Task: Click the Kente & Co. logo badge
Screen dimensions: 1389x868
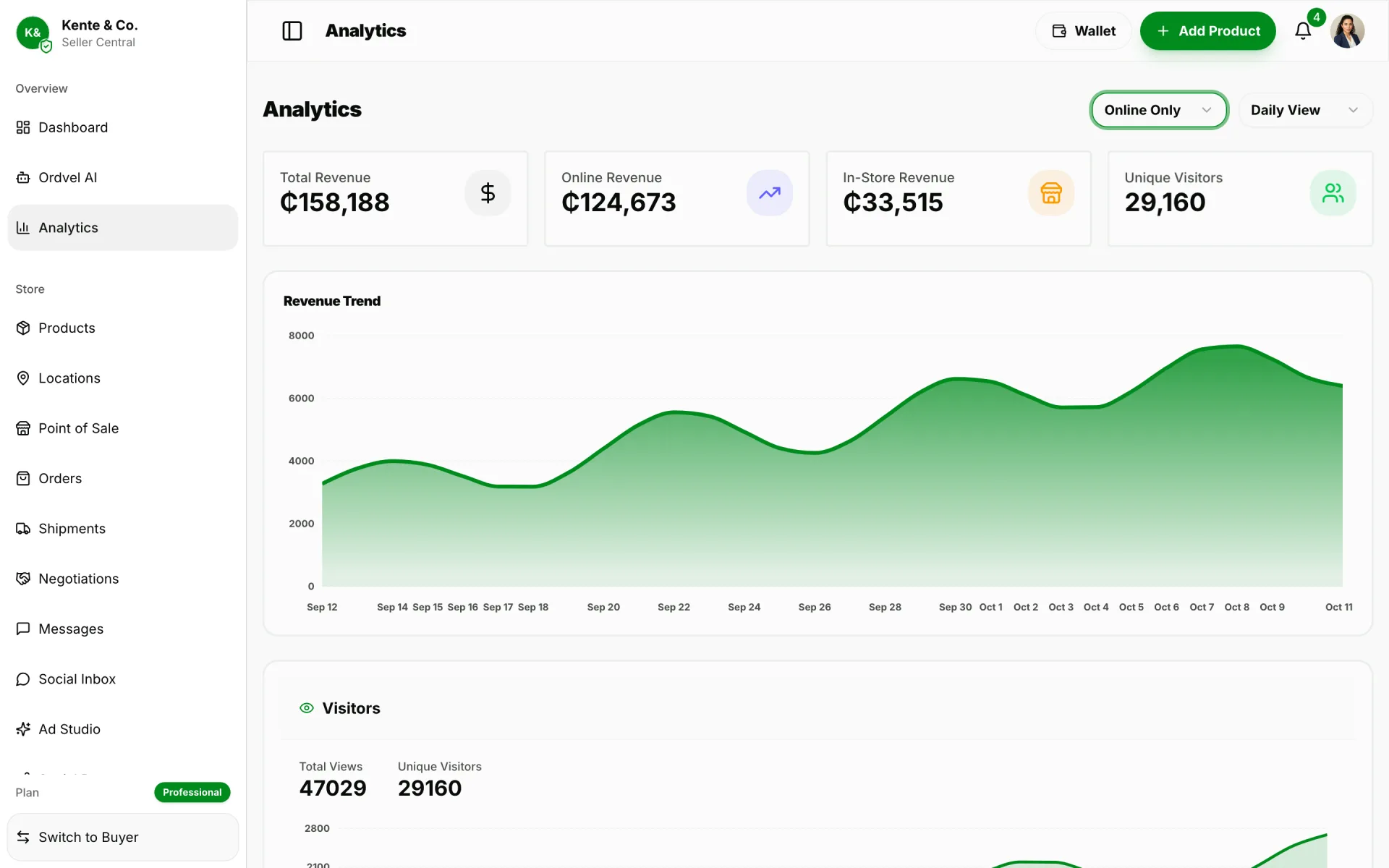Action: pyautogui.click(x=33, y=33)
